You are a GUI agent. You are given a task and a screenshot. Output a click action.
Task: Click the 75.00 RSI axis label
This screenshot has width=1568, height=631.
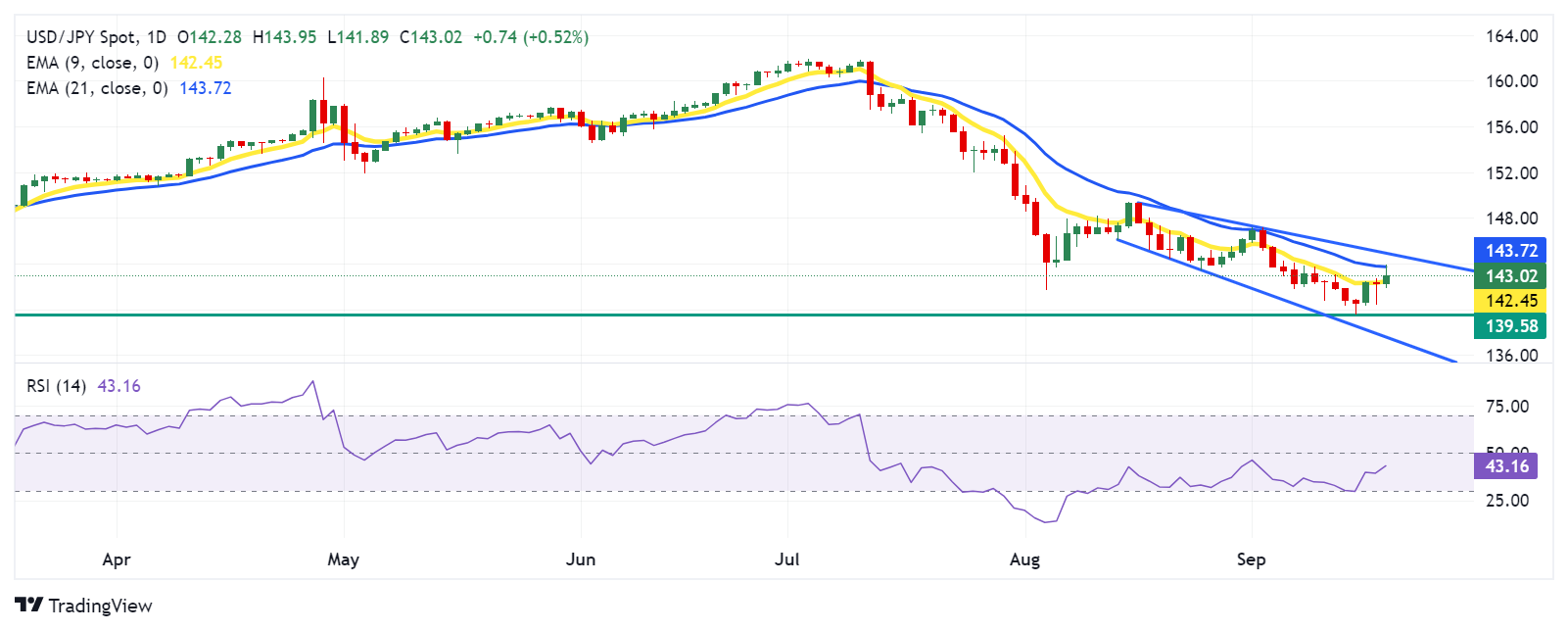pos(1507,407)
